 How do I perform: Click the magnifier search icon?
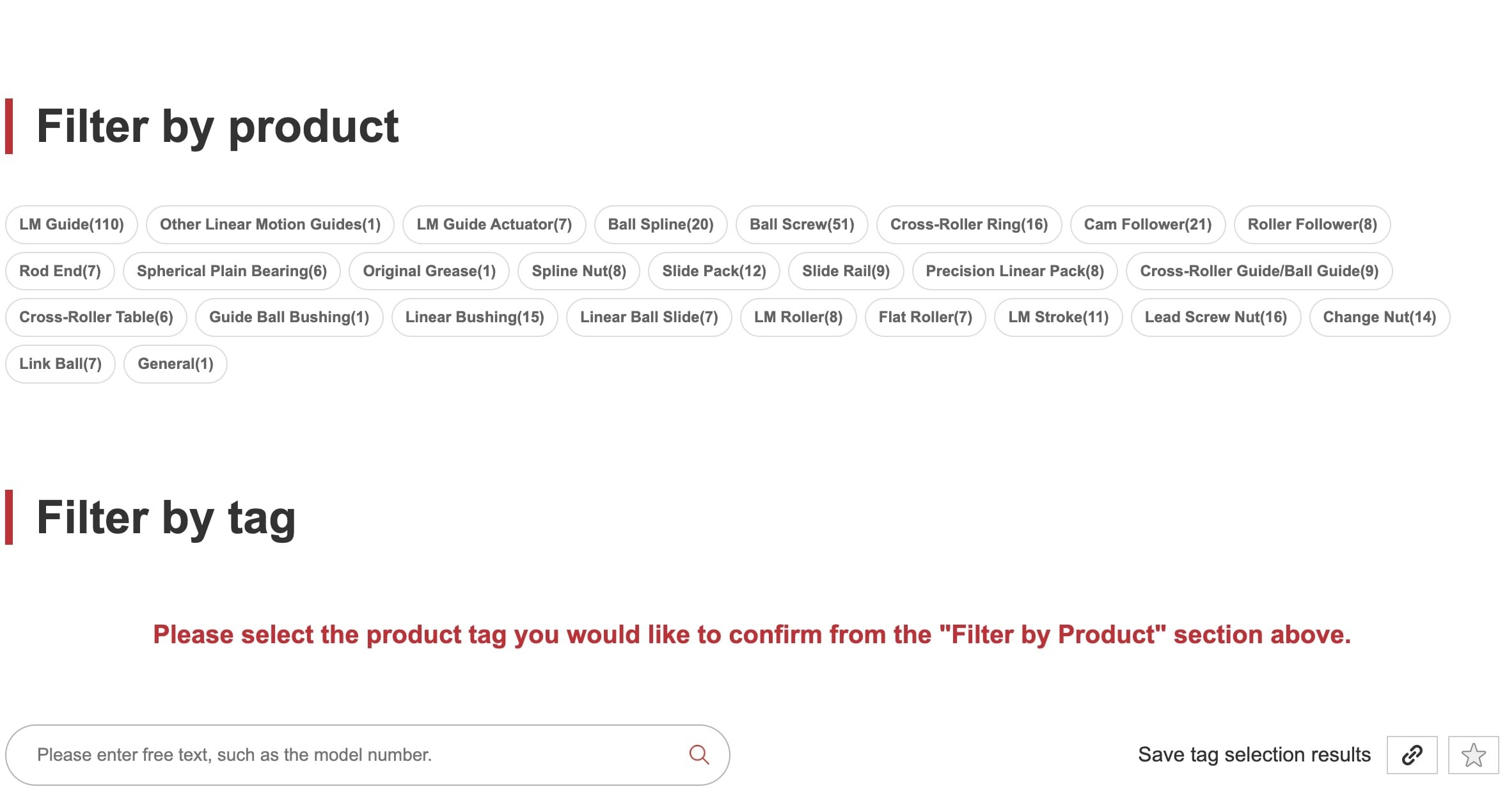pyautogui.click(x=698, y=754)
